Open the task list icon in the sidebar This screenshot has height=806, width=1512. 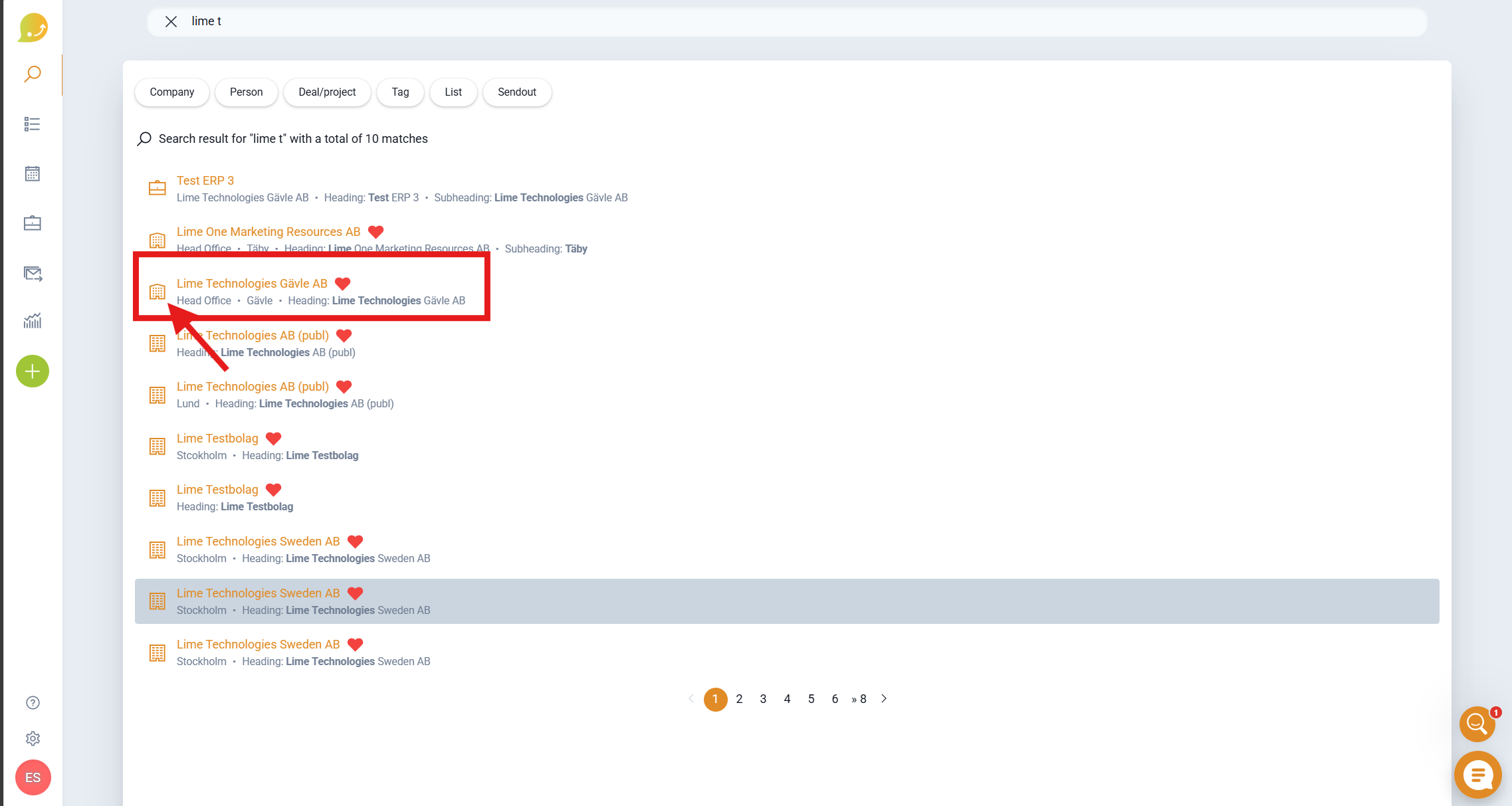pos(33,124)
